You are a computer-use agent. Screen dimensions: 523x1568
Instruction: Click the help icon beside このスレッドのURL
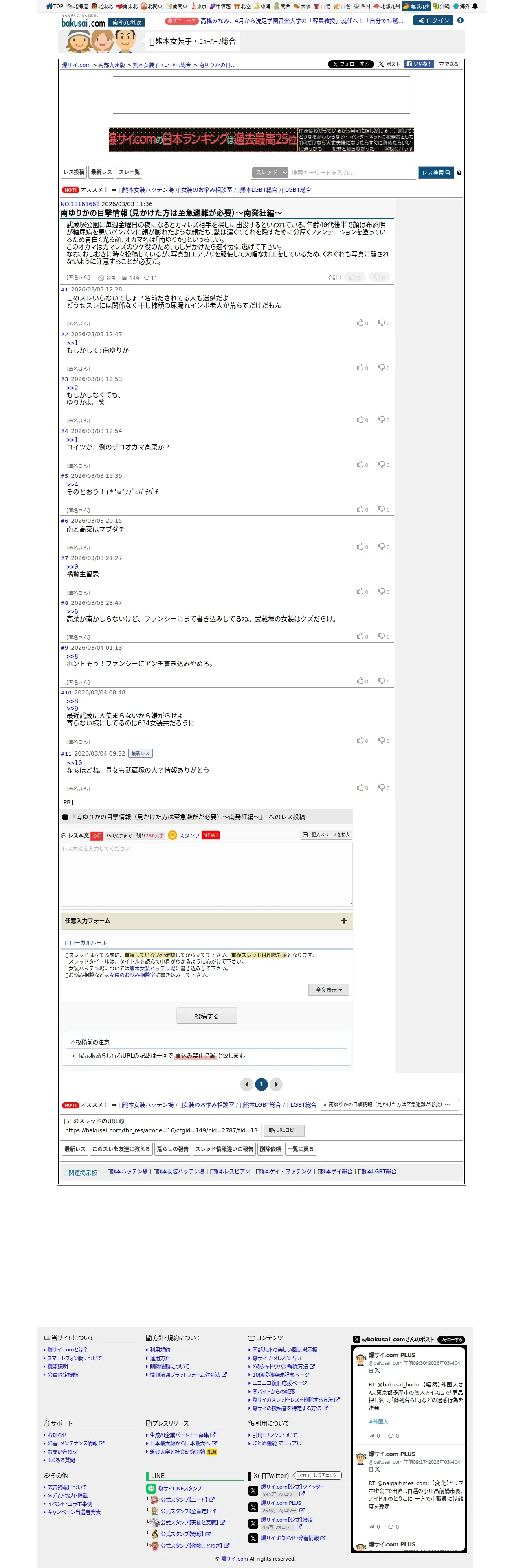tap(122, 1121)
